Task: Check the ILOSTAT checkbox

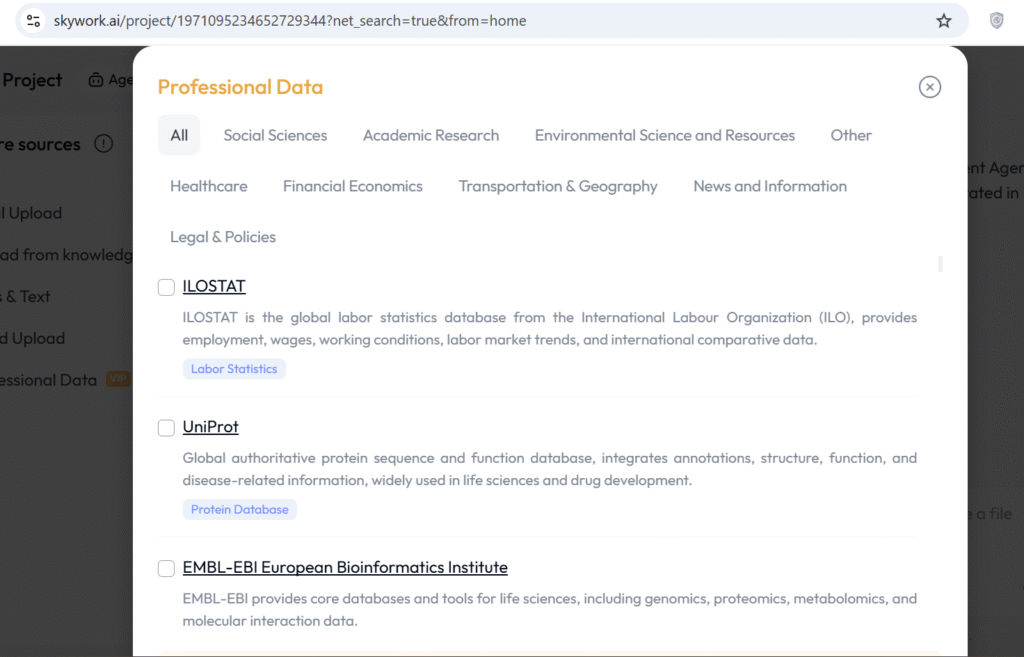Action: click(166, 287)
